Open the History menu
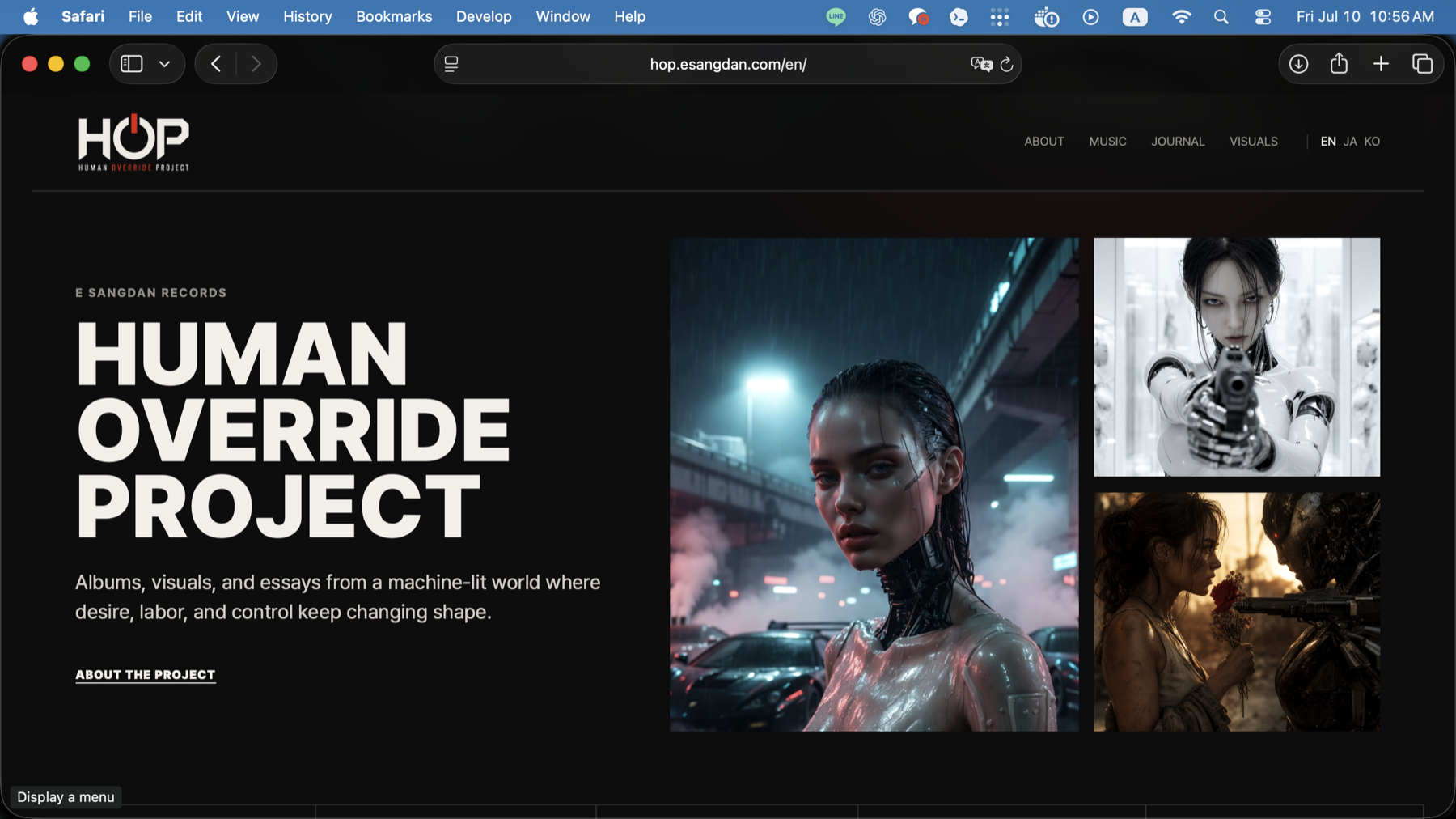The width and height of the screenshot is (1456, 819). (307, 16)
